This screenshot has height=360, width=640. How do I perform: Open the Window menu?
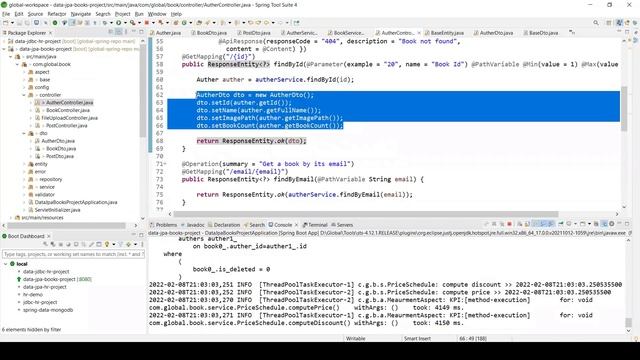point(157,14)
